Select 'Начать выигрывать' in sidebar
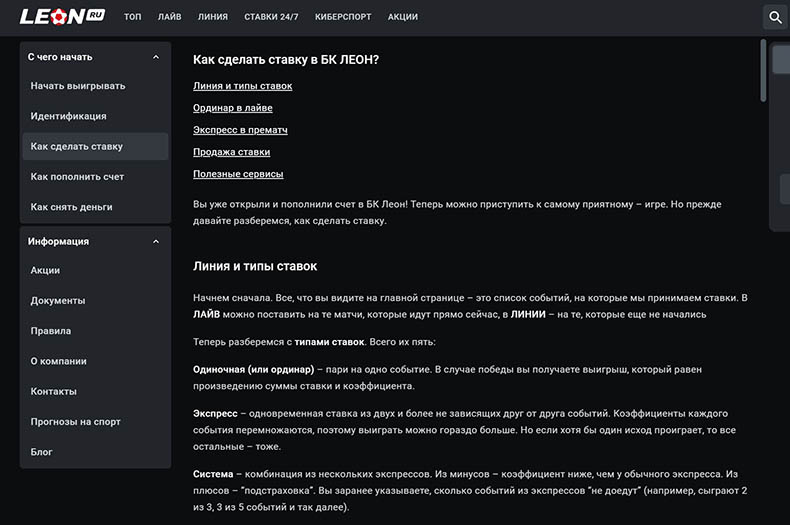The height and width of the screenshot is (525, 790). click(x=95, y=86)
